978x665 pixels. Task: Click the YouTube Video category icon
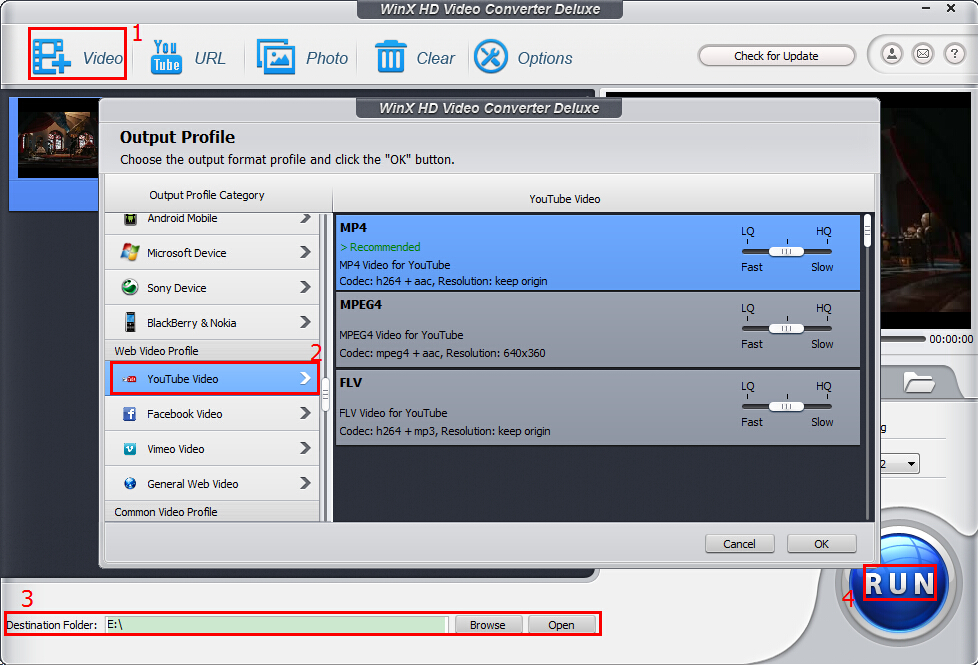click(130, 379)
